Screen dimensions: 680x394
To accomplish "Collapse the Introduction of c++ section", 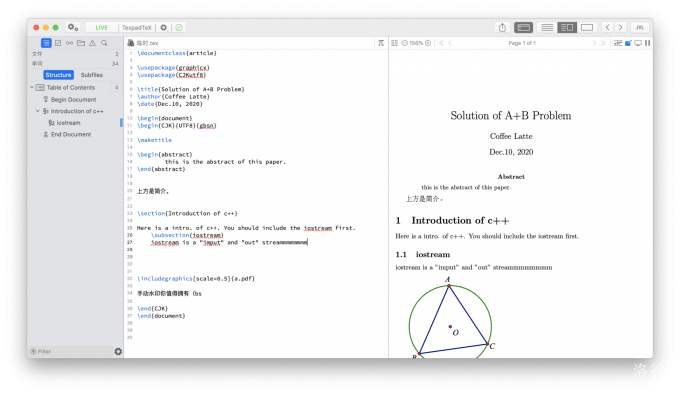I will (38, 111).
